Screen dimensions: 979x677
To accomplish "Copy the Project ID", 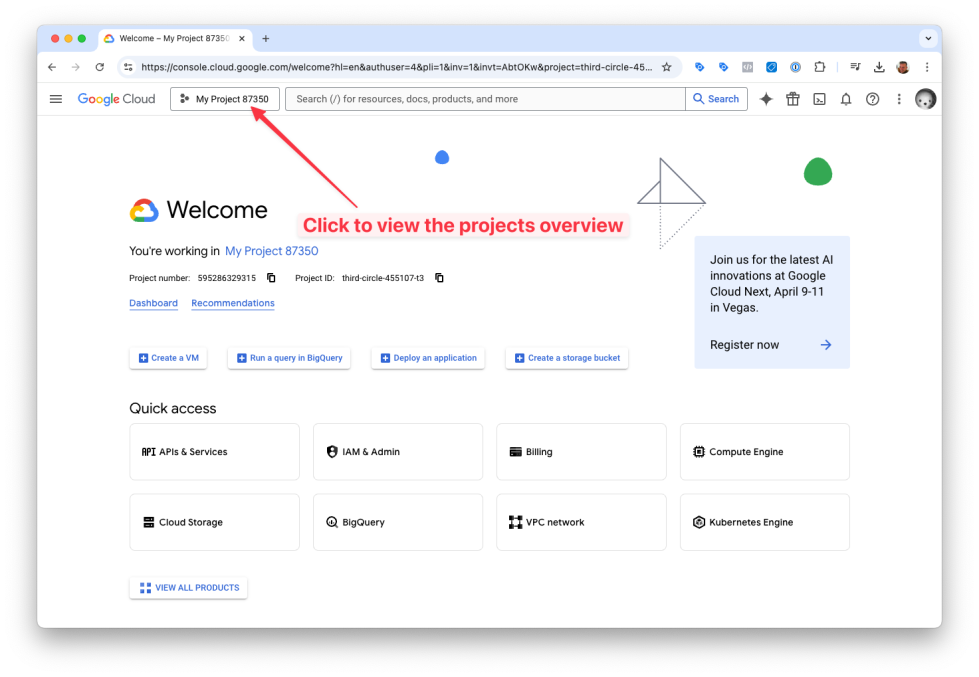I will coord(439,278).
